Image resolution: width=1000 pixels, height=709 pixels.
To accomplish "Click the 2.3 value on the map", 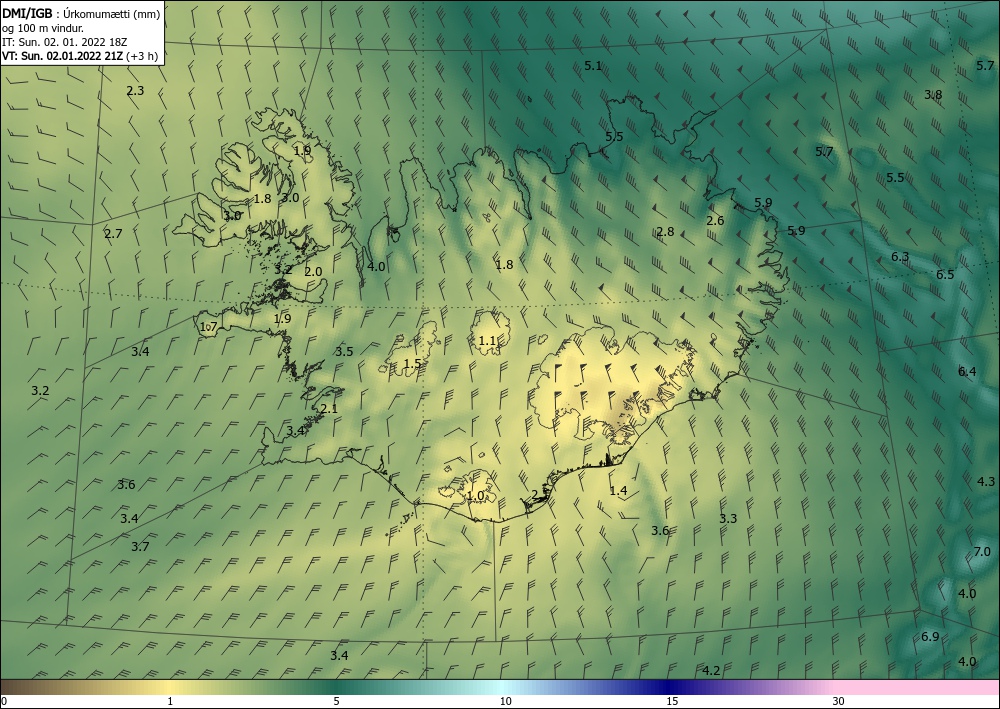I will click(135, 91).
